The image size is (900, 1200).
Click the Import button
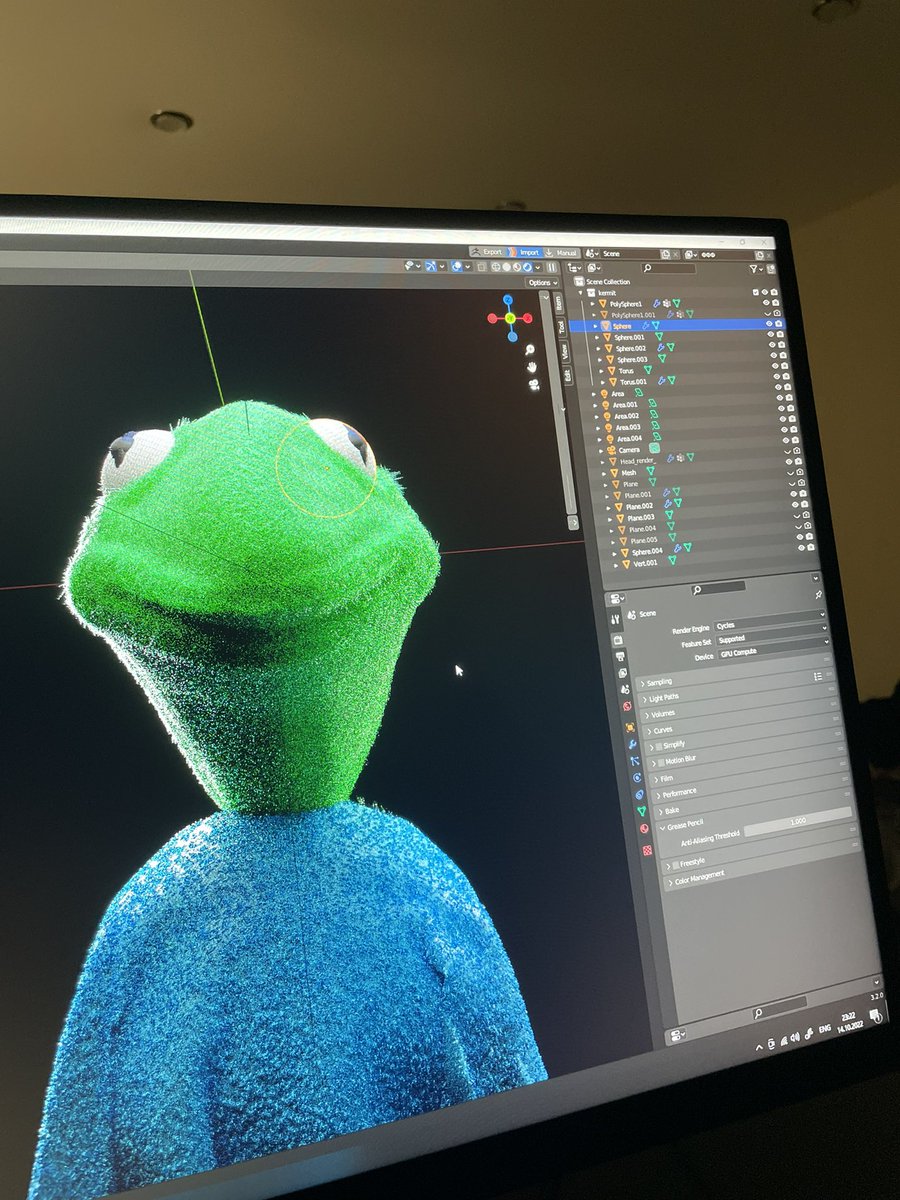524,253
